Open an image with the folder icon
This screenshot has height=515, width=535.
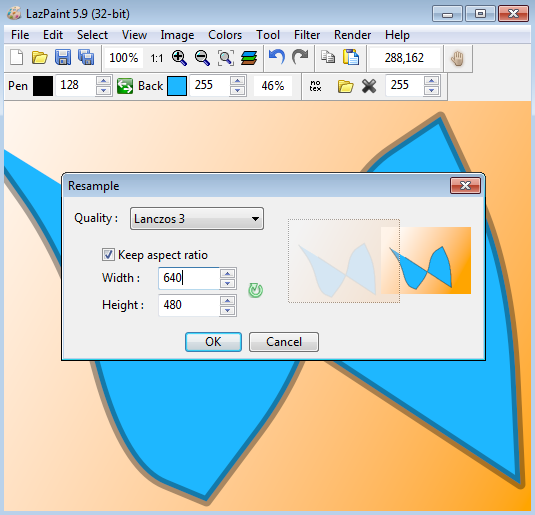pyautogui.click(x=40, y=57)
